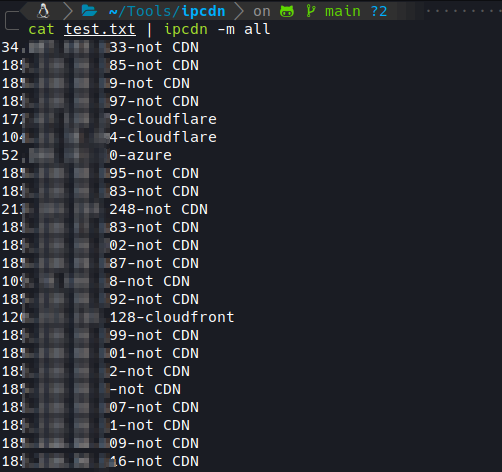The width and height of the screenshot is (502, 472).
Task: Click the cat command word
Action: tap(41, 29)
